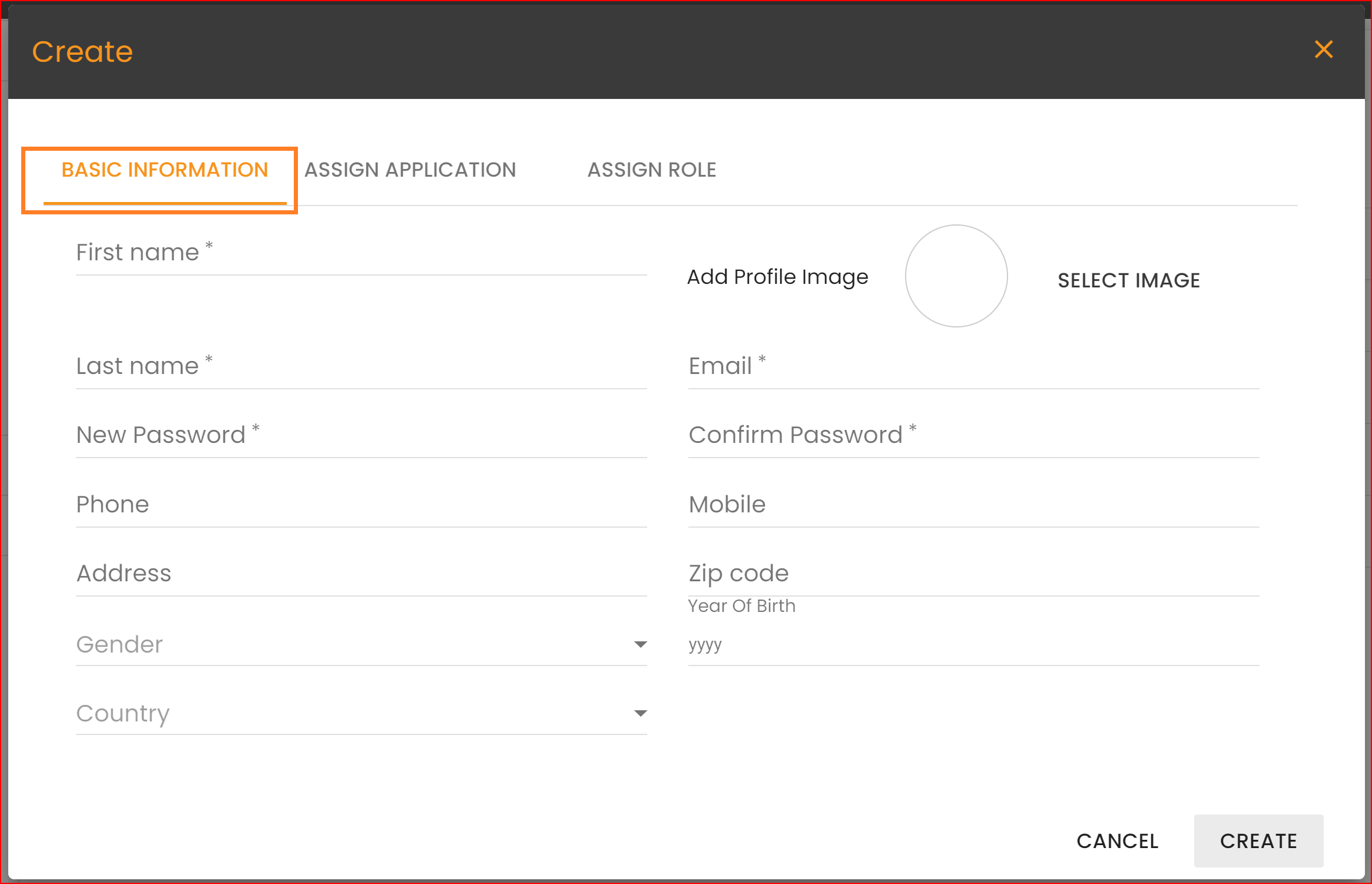Expand the Country dropdown arrow
This screenshot has width=1372, height=884.
(x=640, y=714)
